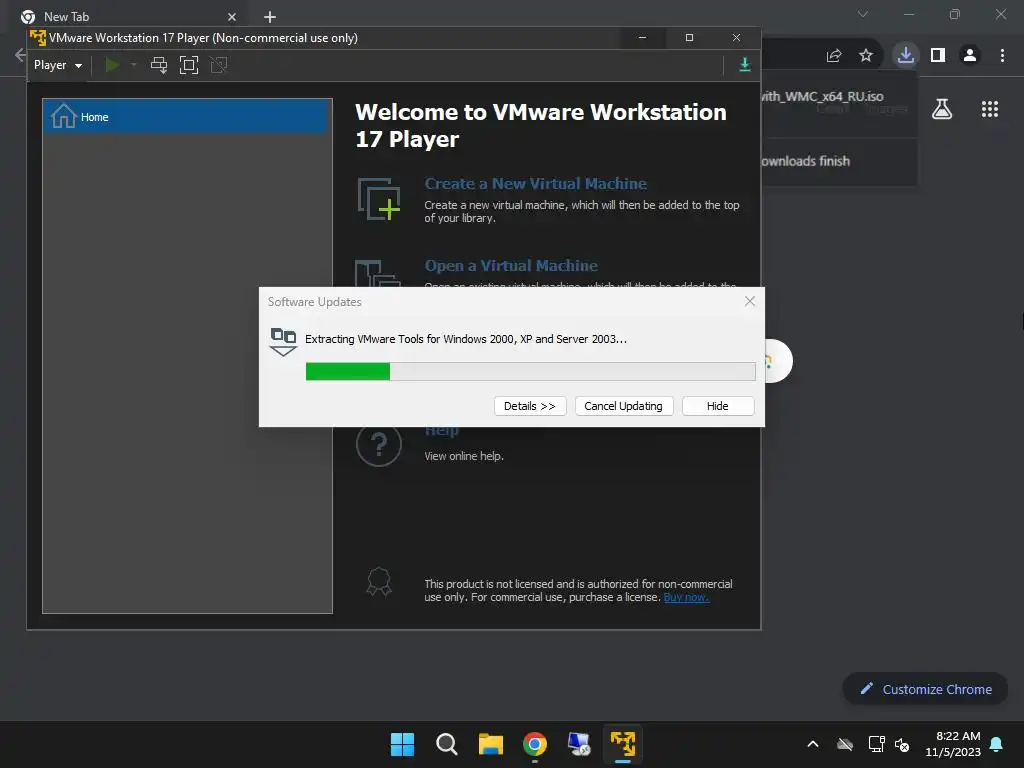The width and height of the screenshot is (1024, 768).
Task: Click Chrome Labs flask icon
Action: pyautogui.click(x=942, y=108)
